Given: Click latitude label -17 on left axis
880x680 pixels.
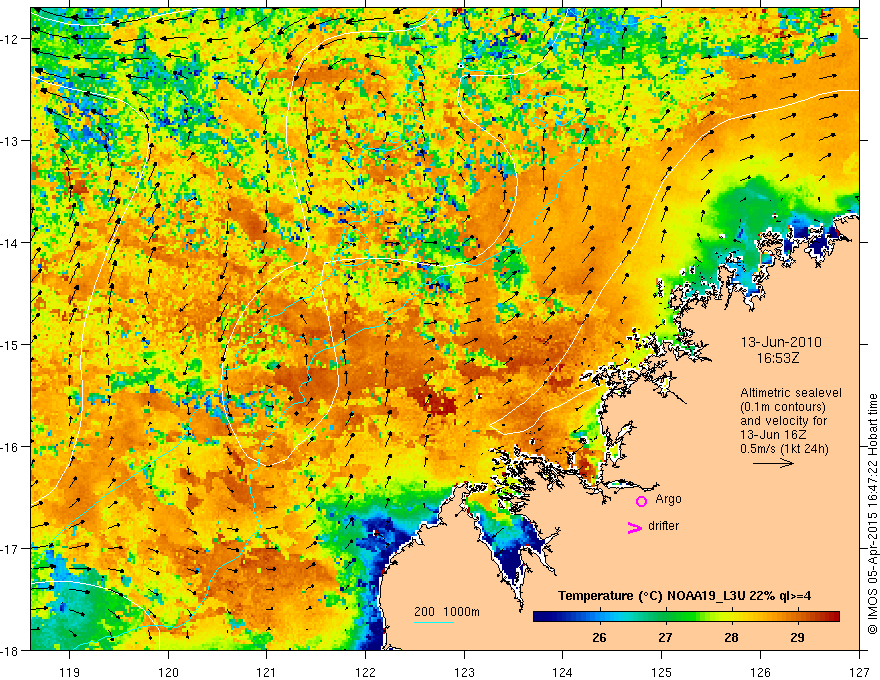Looking at the screenshot, I should coord(12,548).
